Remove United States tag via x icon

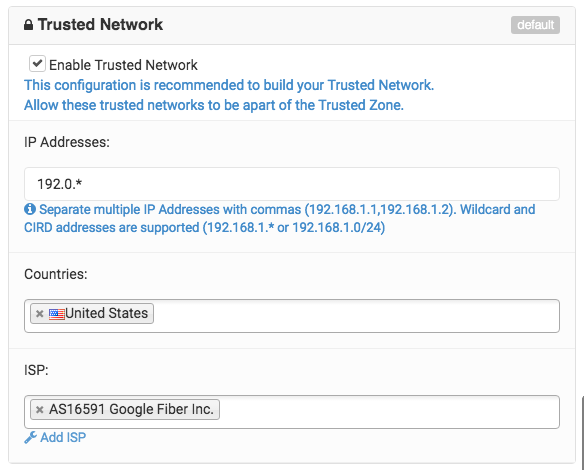point(39,314)
